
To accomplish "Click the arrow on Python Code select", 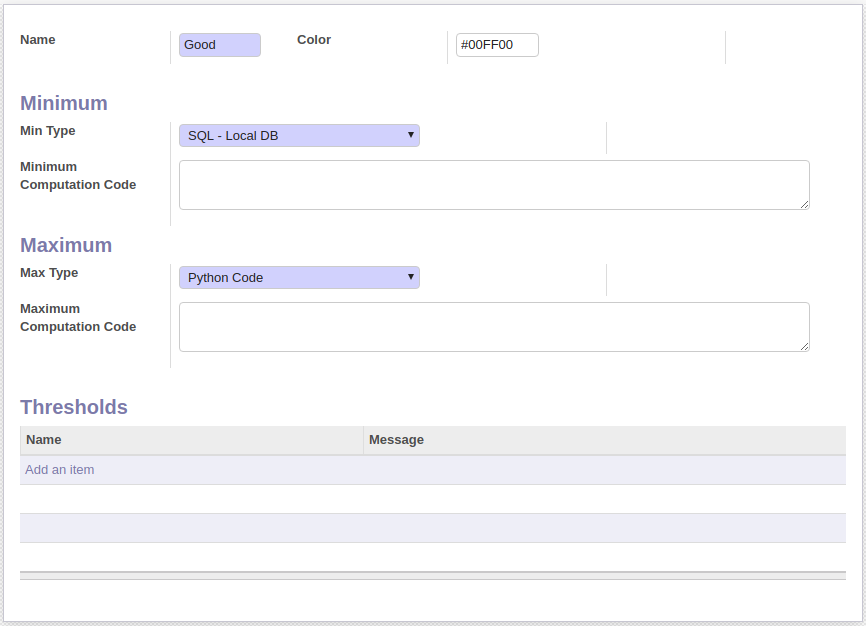I will (x=410, y=277).
